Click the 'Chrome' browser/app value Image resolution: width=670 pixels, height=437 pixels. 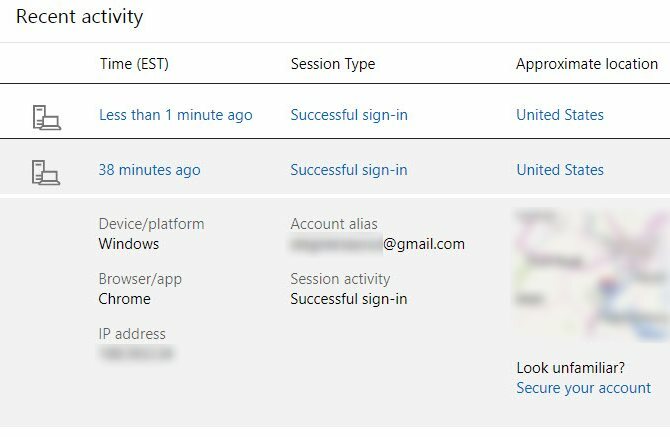(124, 299)
